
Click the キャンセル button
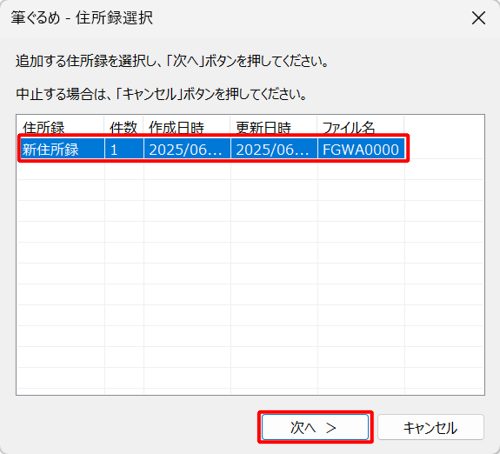pyautogui.click(x=430, y=427)
